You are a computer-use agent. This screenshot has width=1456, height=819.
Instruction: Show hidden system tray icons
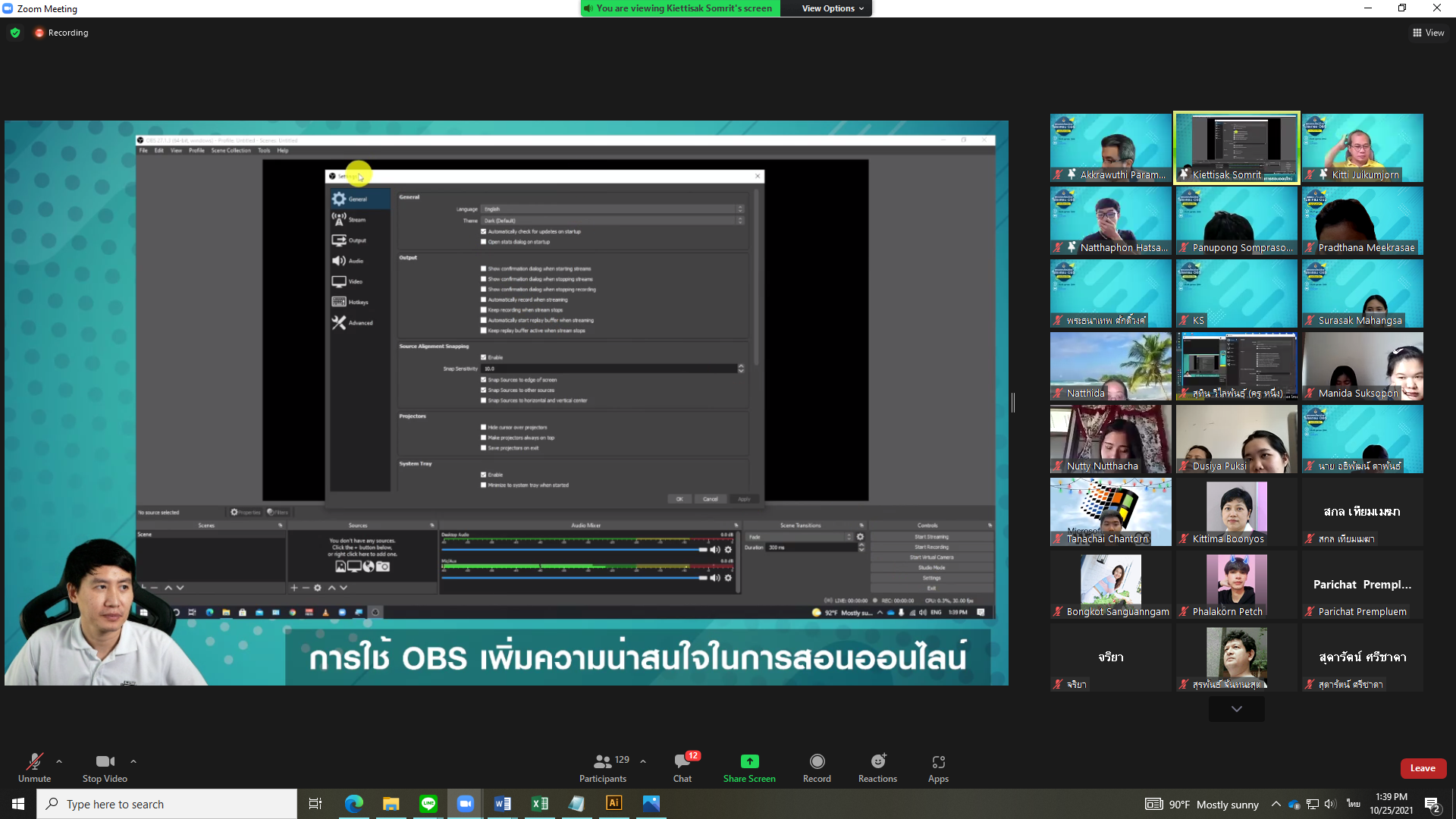(x=1276, y=804)
